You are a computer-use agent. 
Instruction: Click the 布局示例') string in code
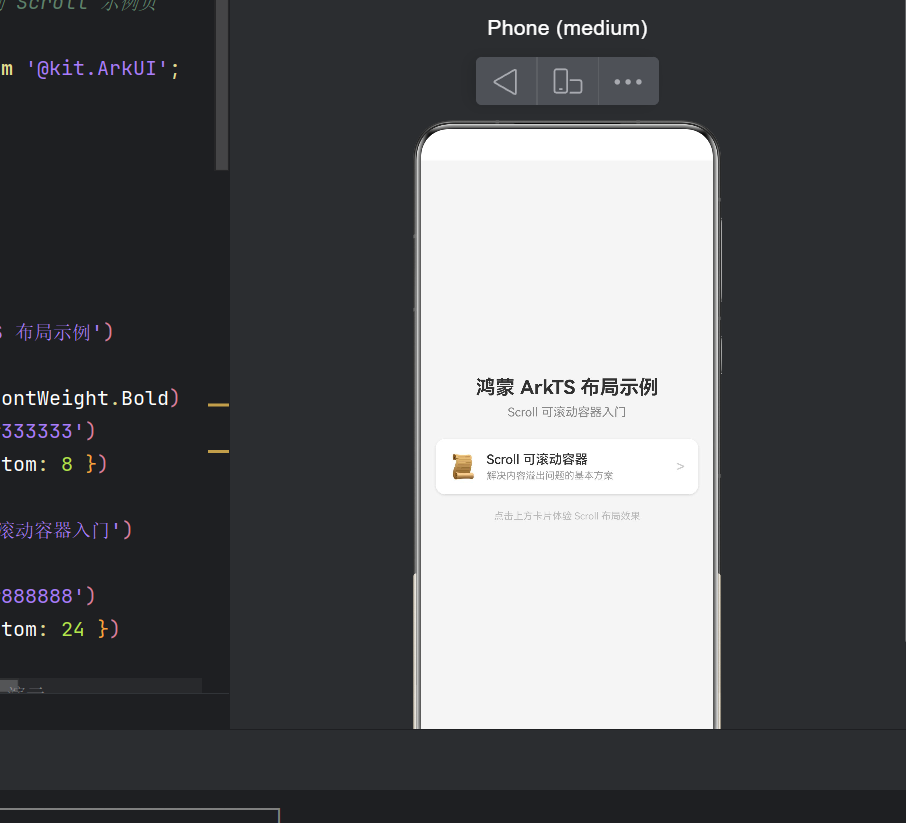click(x=64, y=332)
